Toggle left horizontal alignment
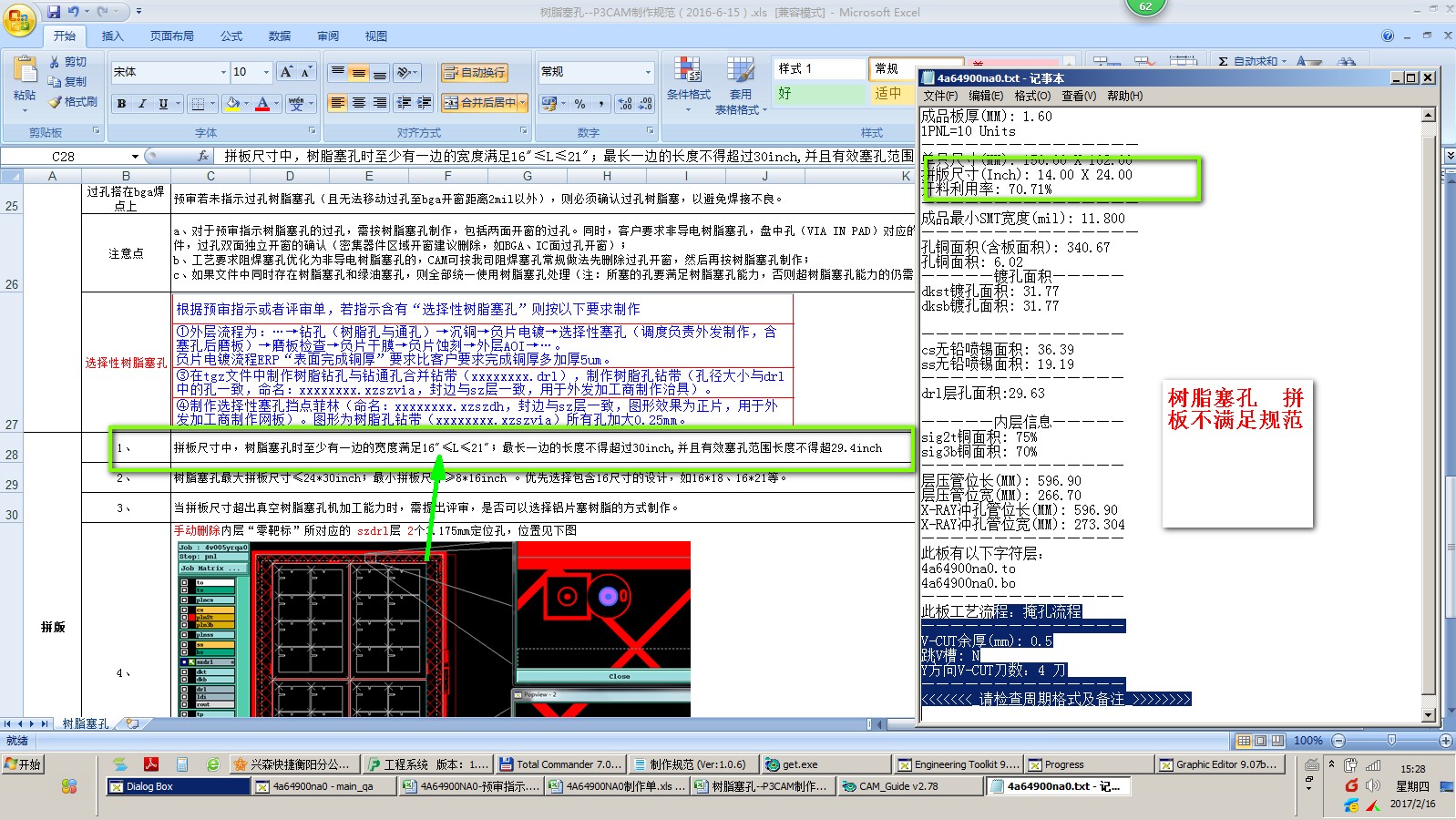The image size is (1456, 820). pos(338,103)
